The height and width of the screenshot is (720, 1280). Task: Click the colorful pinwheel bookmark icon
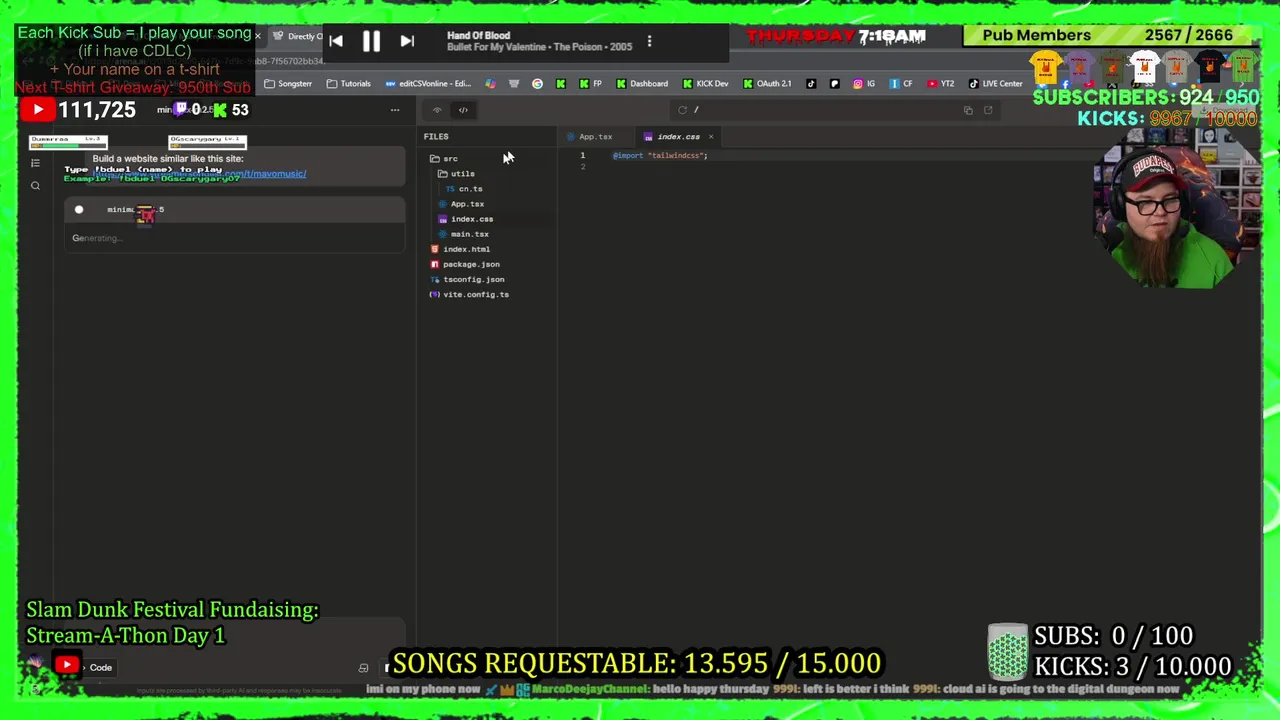(x=490, y=84)
